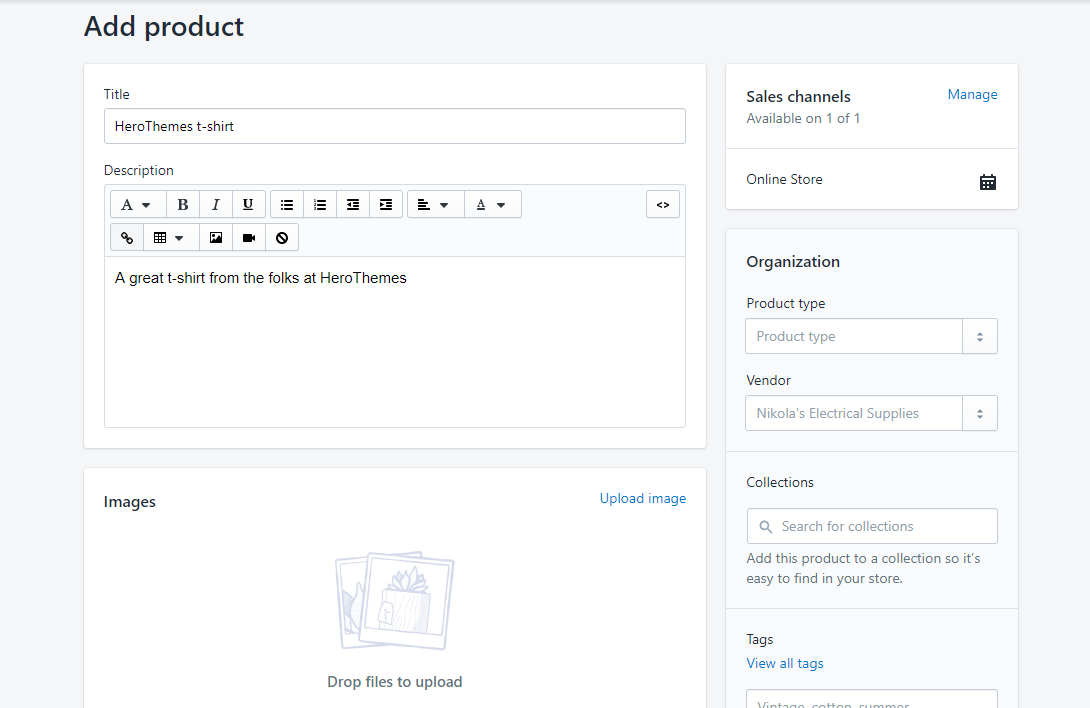Open the text color dropdown

(x=493, y=204)
